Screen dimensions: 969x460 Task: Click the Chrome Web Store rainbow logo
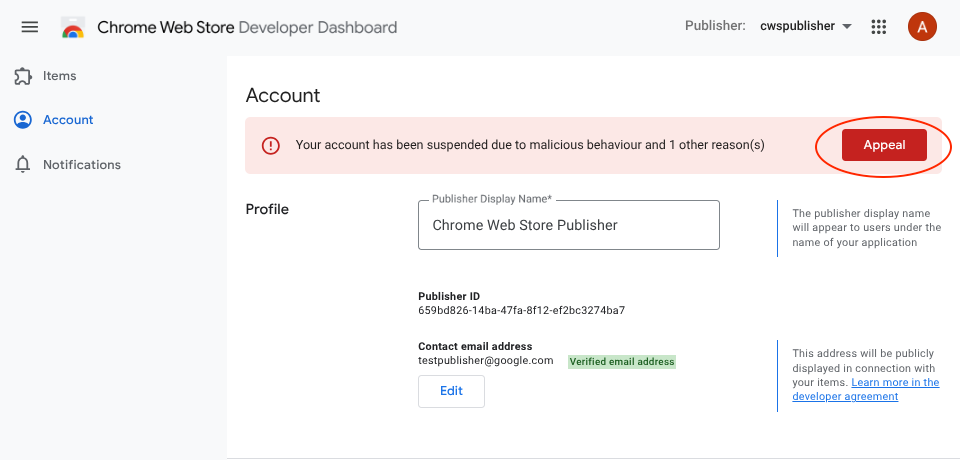(73, 28)
